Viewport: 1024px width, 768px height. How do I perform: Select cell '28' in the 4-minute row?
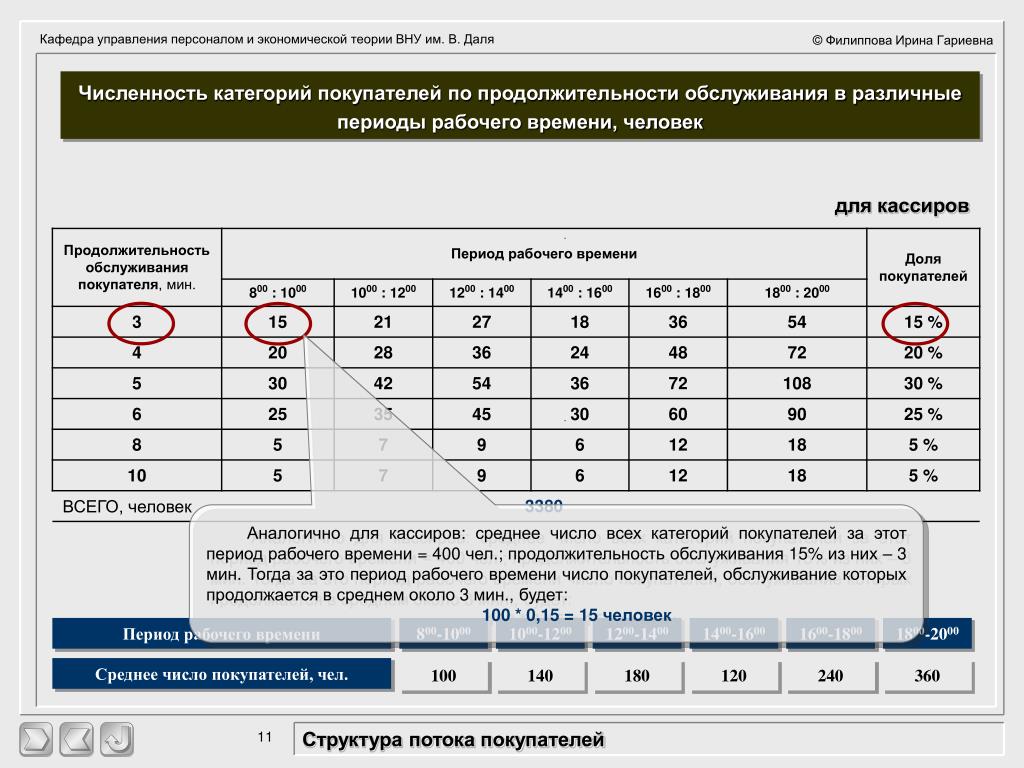click(383, 353)
